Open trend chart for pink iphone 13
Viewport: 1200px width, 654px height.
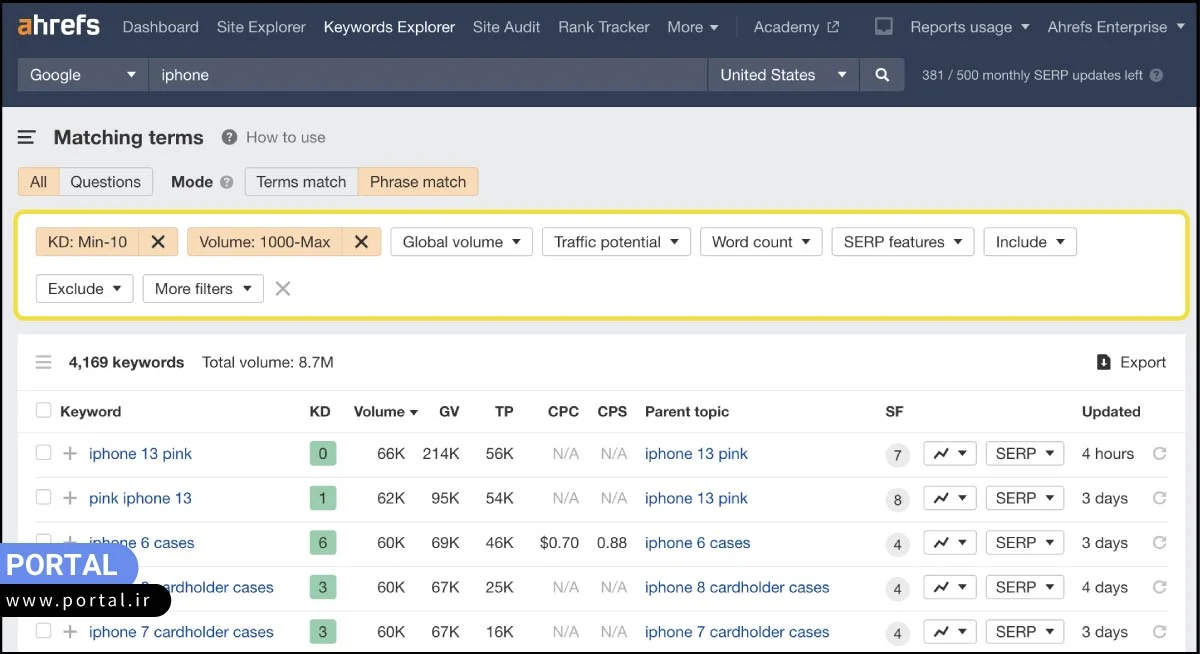[x=949, y=498]
